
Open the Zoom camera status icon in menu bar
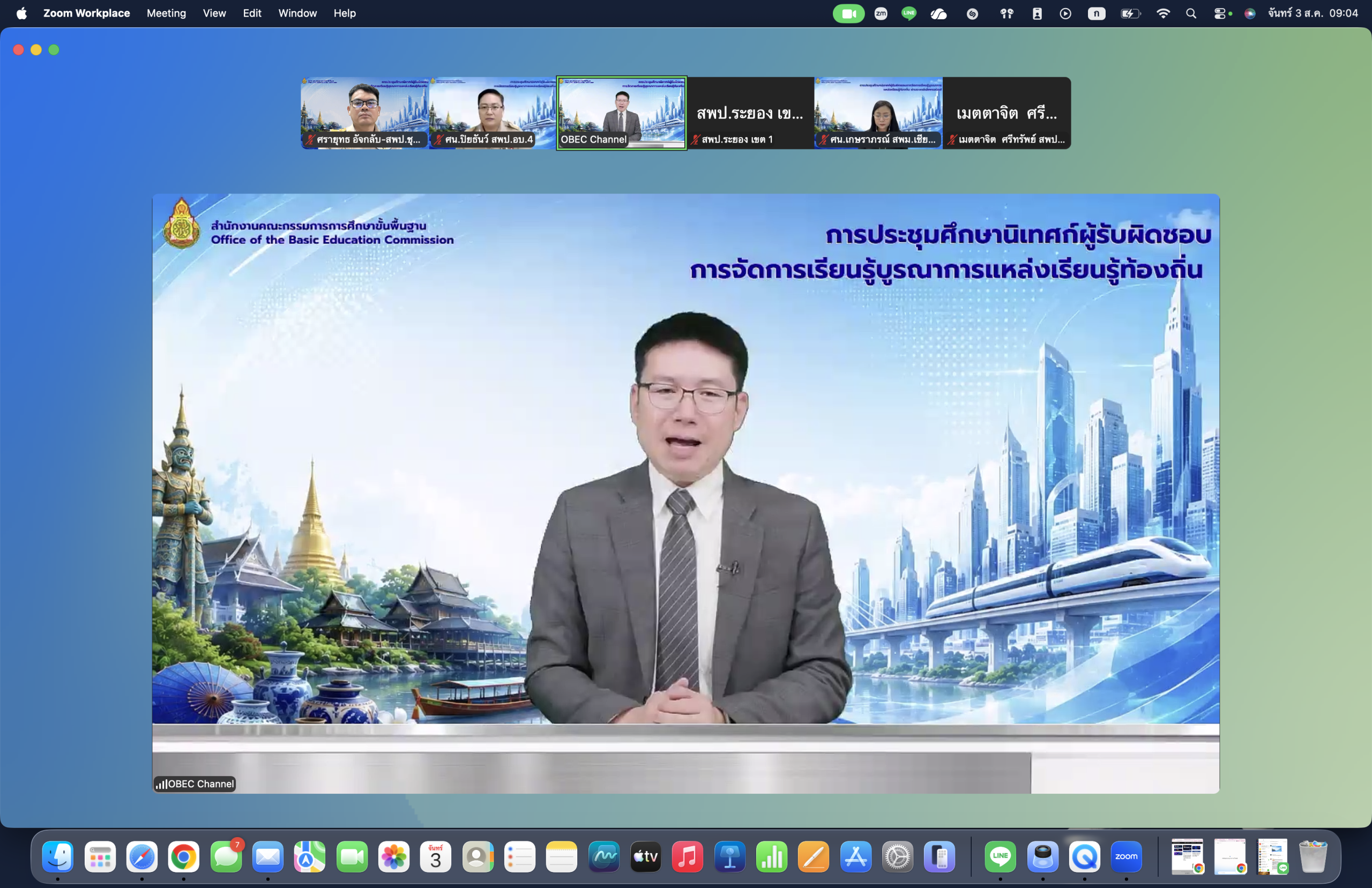tap(848, 13)
